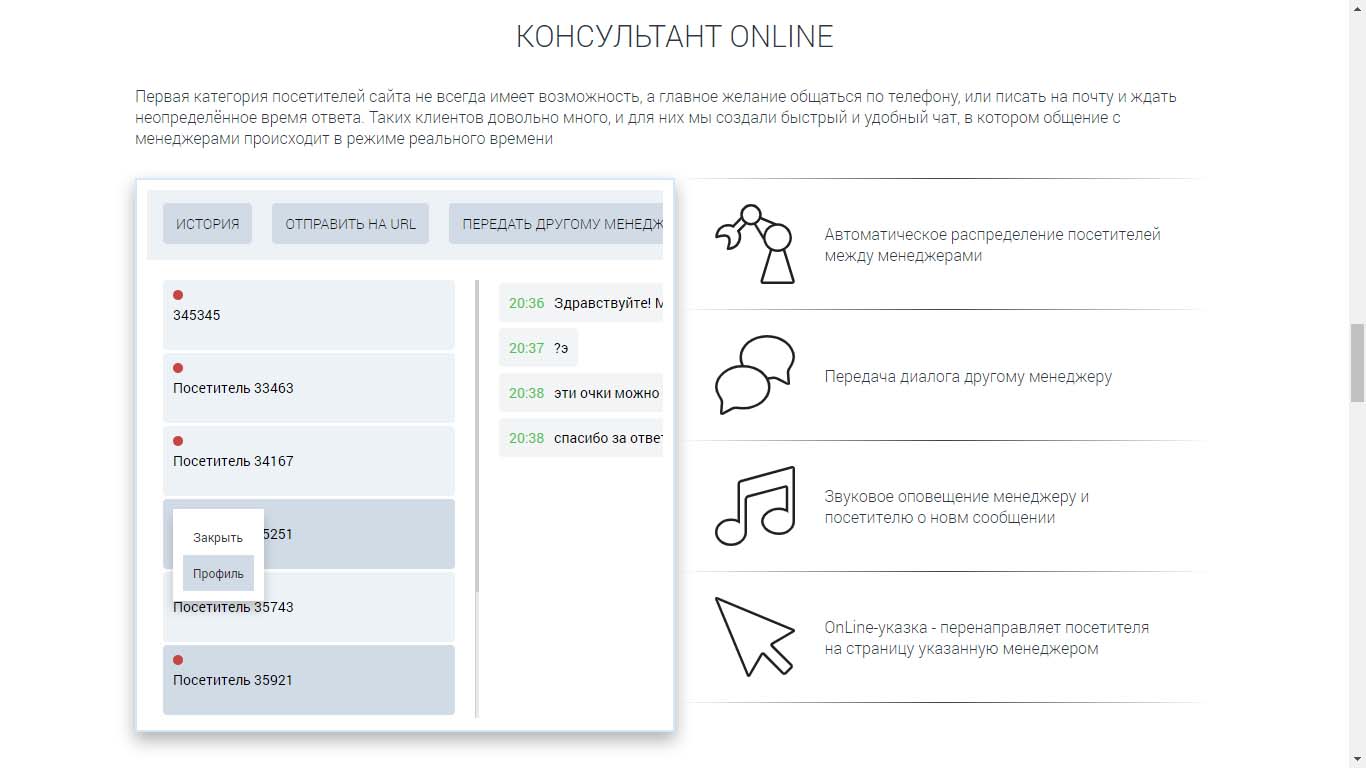Click the Консультант Online heading
Screen dimensions: 1366x768
(x=674, y=37)
